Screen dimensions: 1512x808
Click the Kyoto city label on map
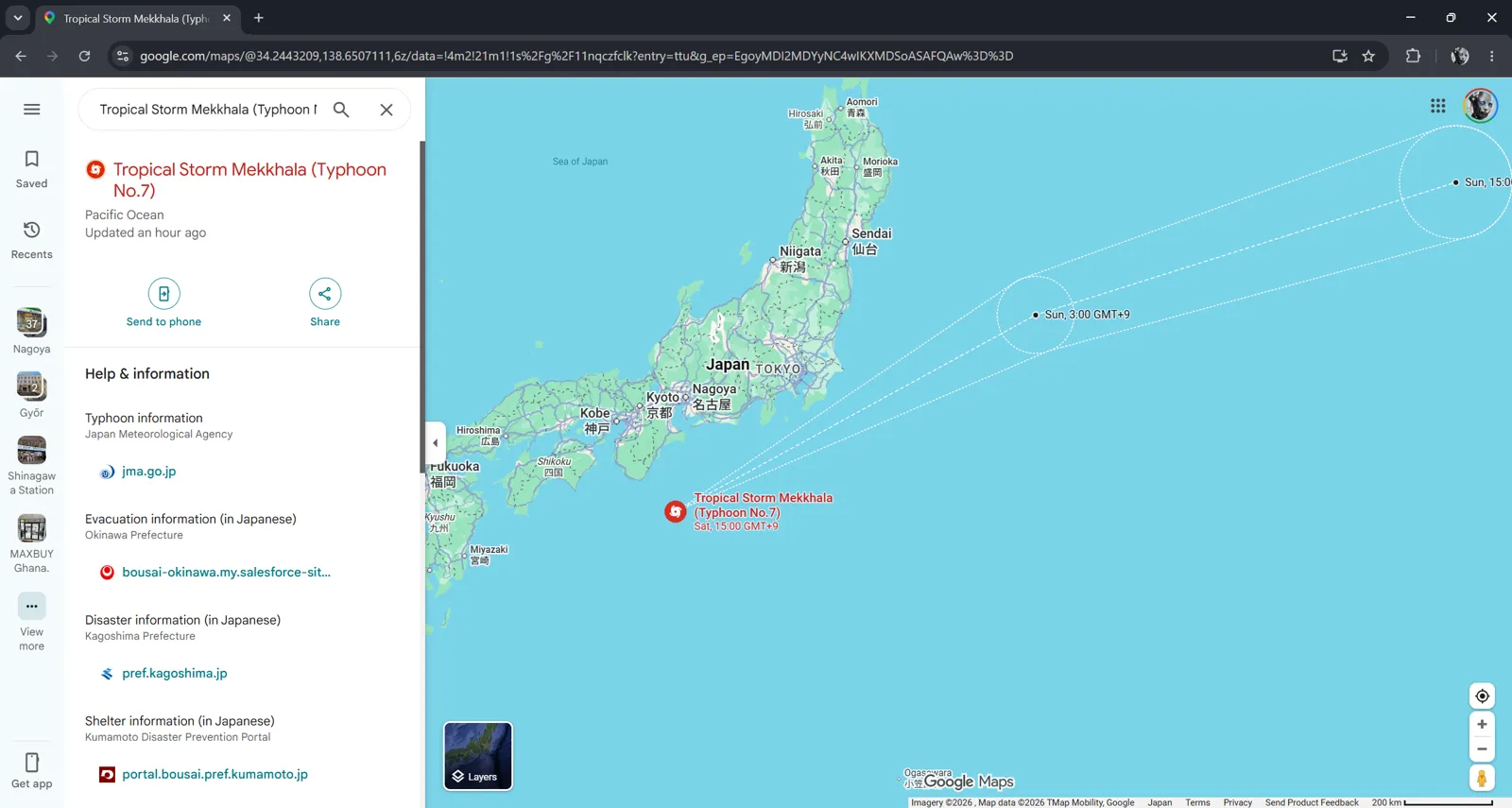click(x=661, y=404)
